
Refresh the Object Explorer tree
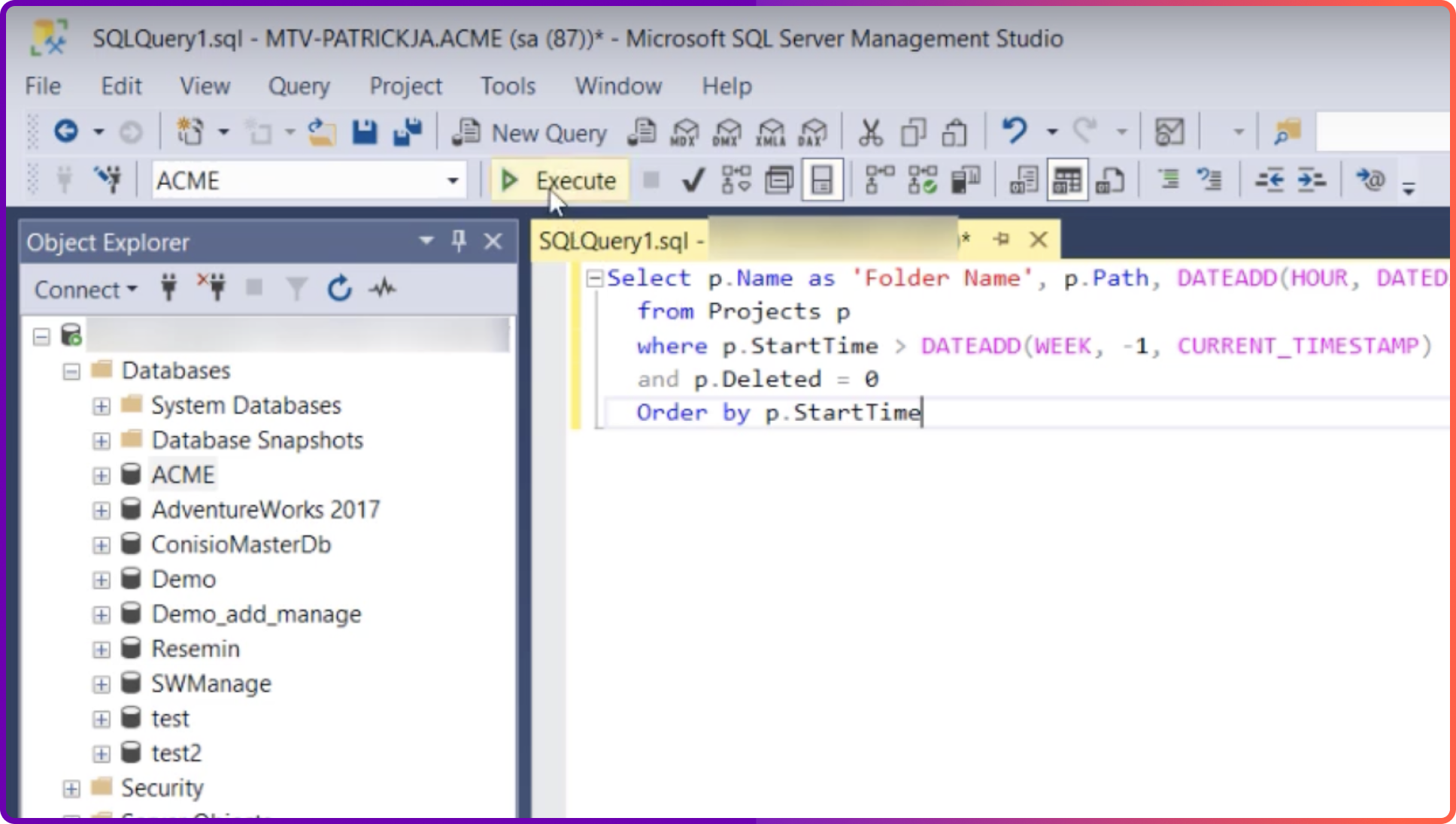point(339,289)
